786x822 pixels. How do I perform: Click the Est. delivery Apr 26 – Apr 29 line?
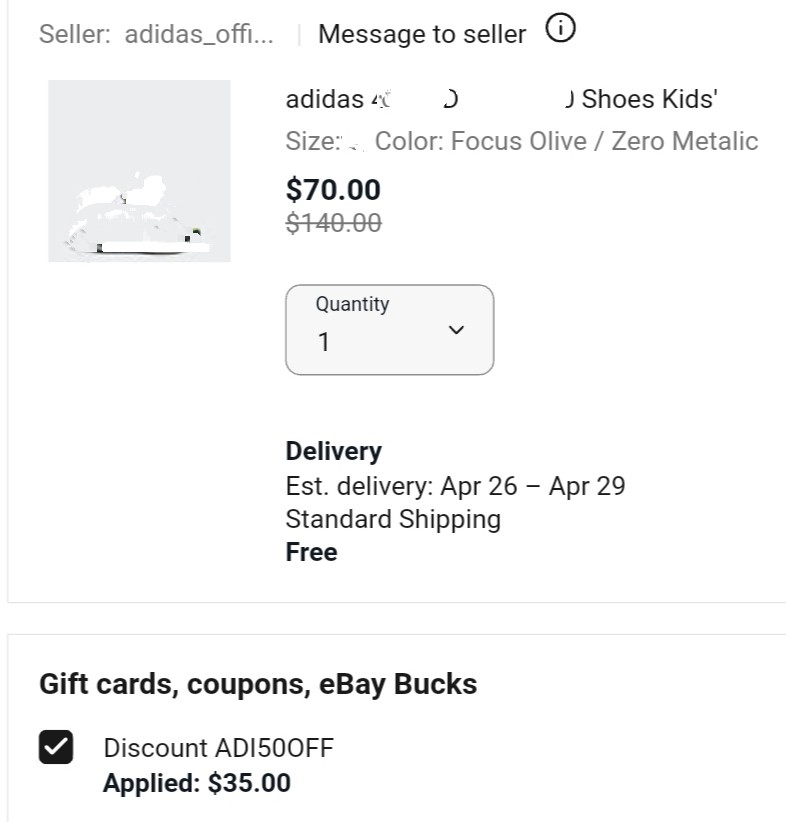[x=456, y=486]
